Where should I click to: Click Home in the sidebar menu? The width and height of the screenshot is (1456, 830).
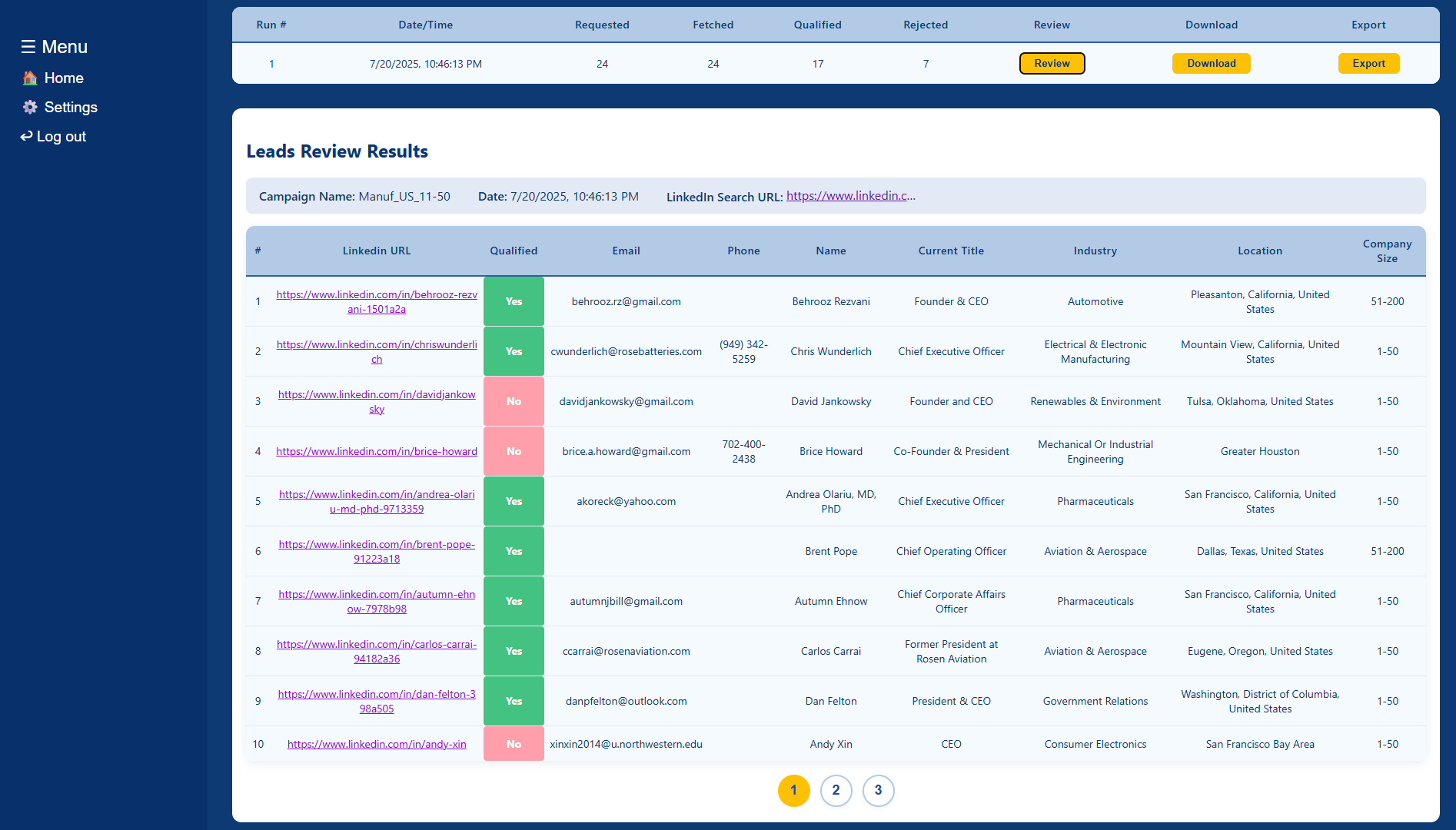pos(64,78)
